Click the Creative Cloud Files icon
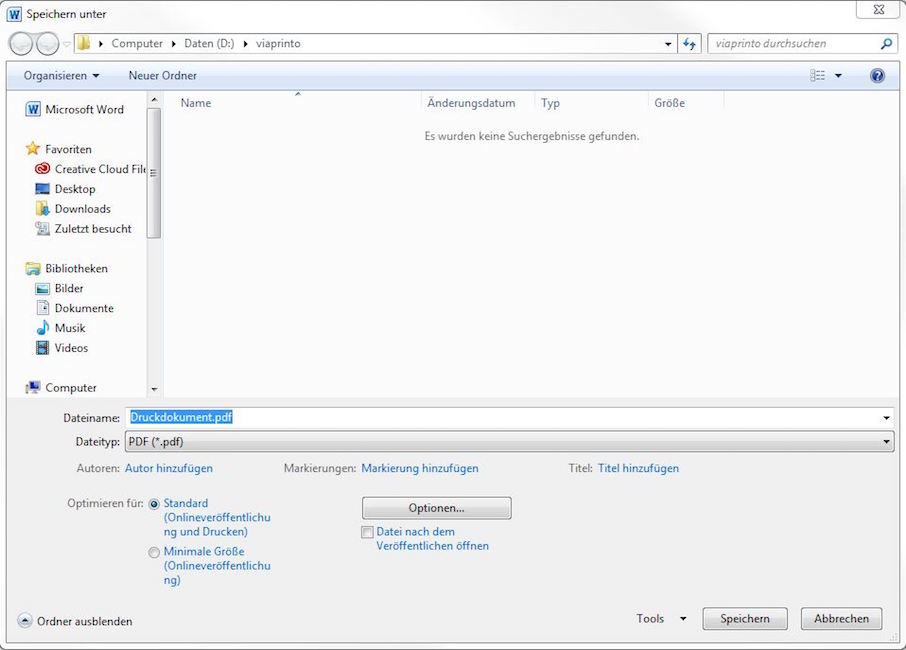Screen dimensions: 906x650 [x=42, y=169]
